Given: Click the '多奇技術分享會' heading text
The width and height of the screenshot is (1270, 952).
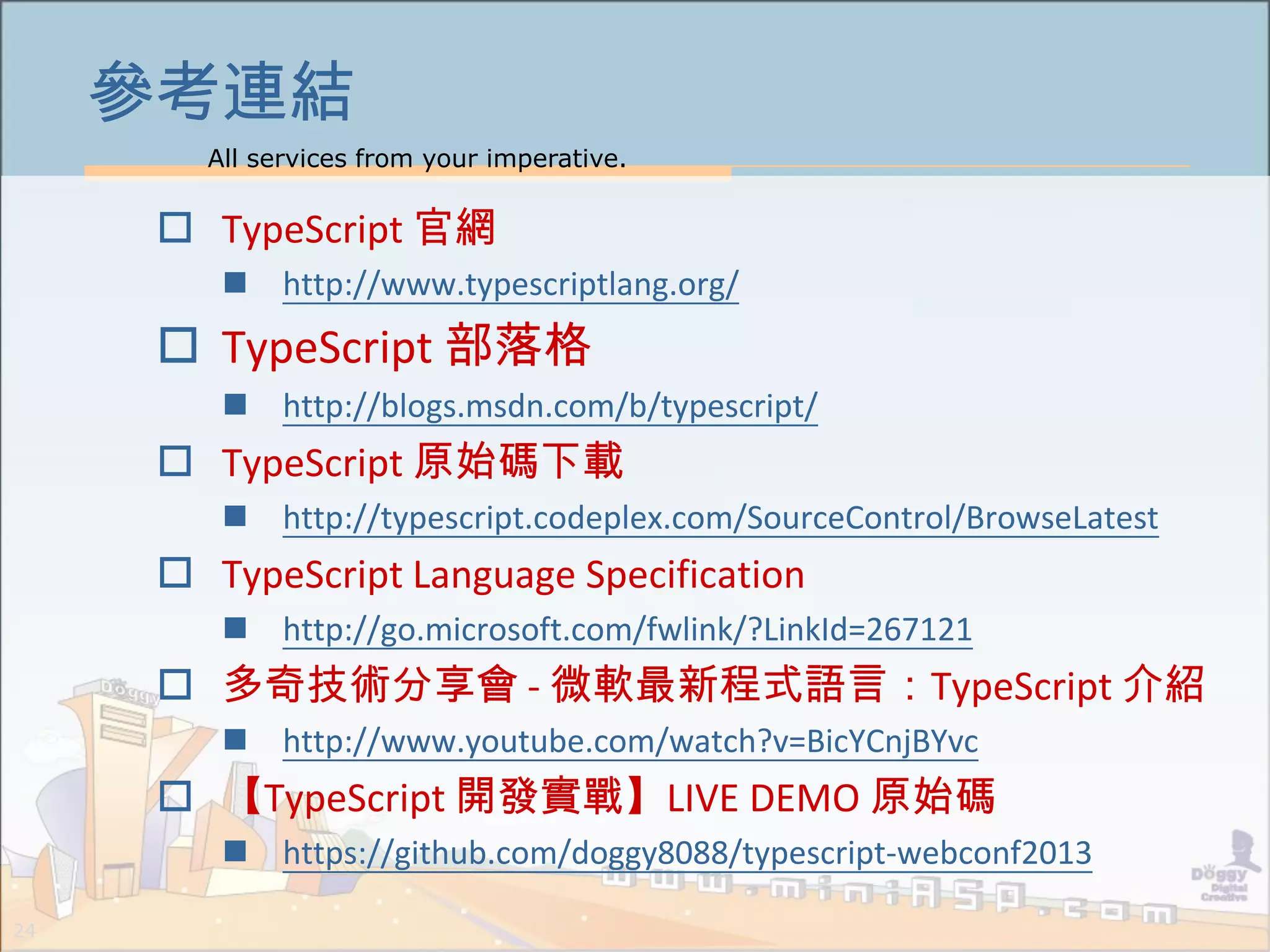Looking at the screenshot, I should [x=371, y=684].
